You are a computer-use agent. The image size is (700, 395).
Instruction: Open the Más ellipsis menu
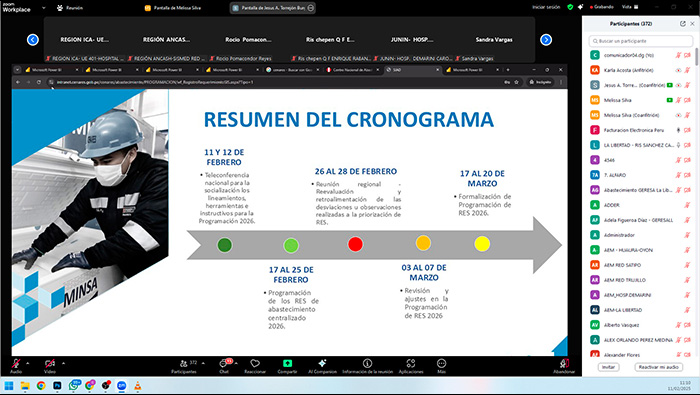pyautogui.click(x=441, y=363)
